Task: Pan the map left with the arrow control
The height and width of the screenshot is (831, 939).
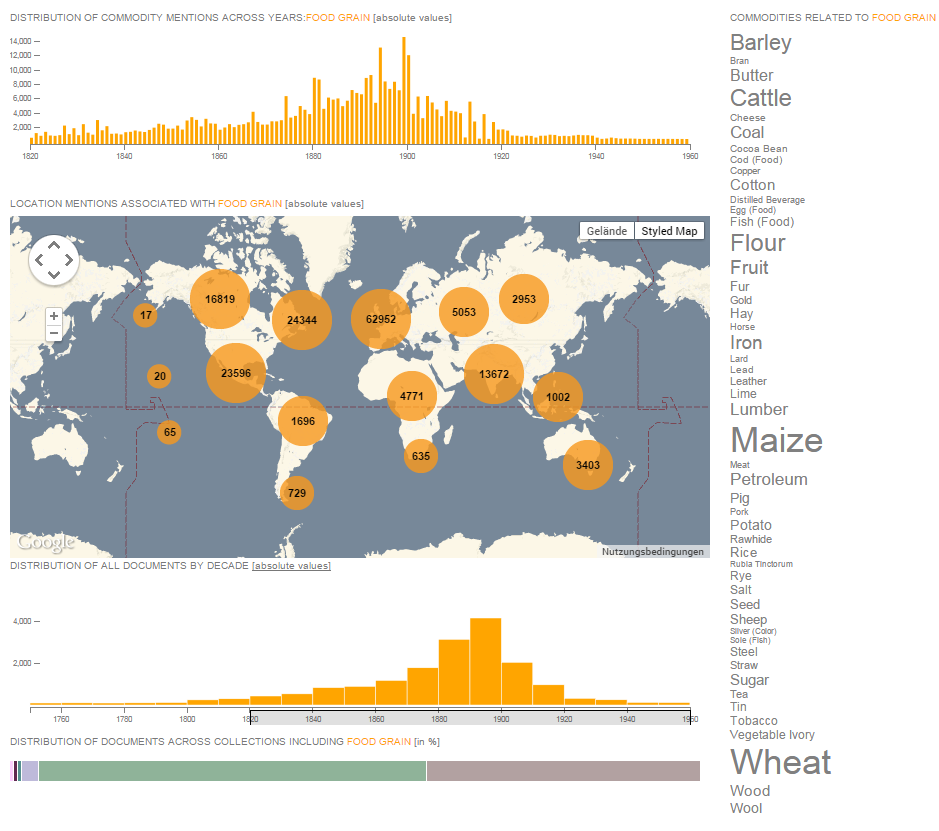Action: click(x=39, y=260)
